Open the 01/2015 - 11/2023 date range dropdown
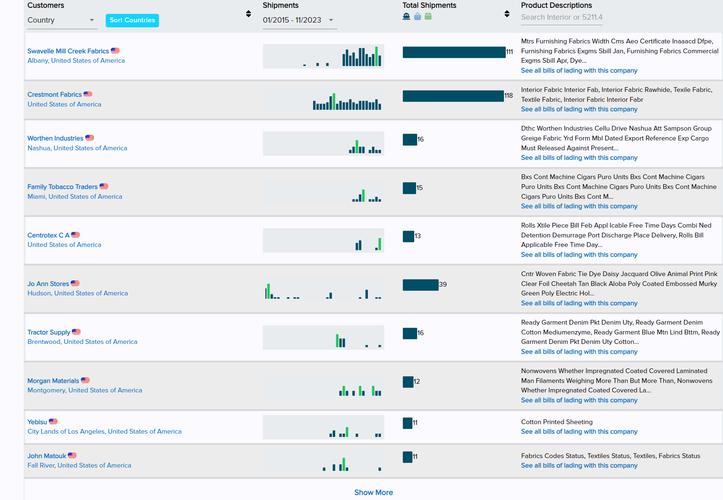The image size is (723, 500). click(x=299, y=20)
